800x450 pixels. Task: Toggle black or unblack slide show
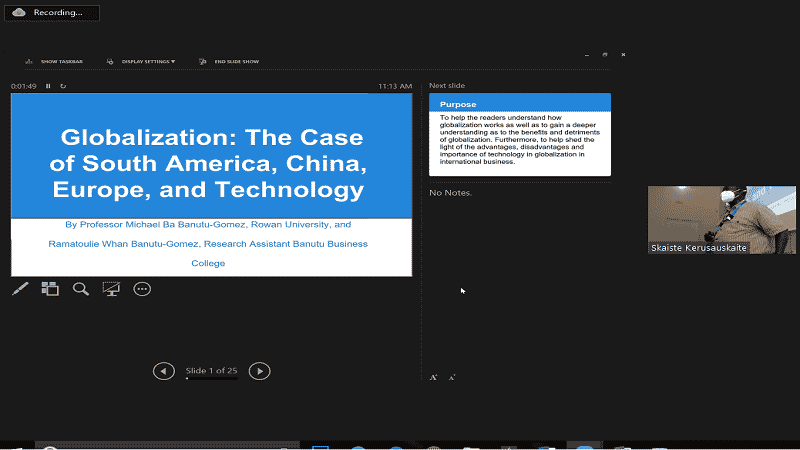[x=111, y=289]
